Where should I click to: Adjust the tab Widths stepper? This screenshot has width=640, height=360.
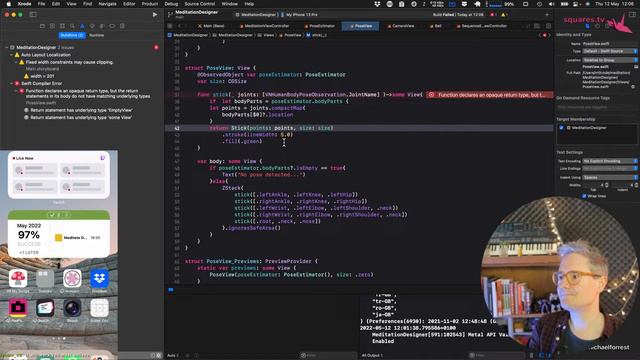[x=607, y=185]
